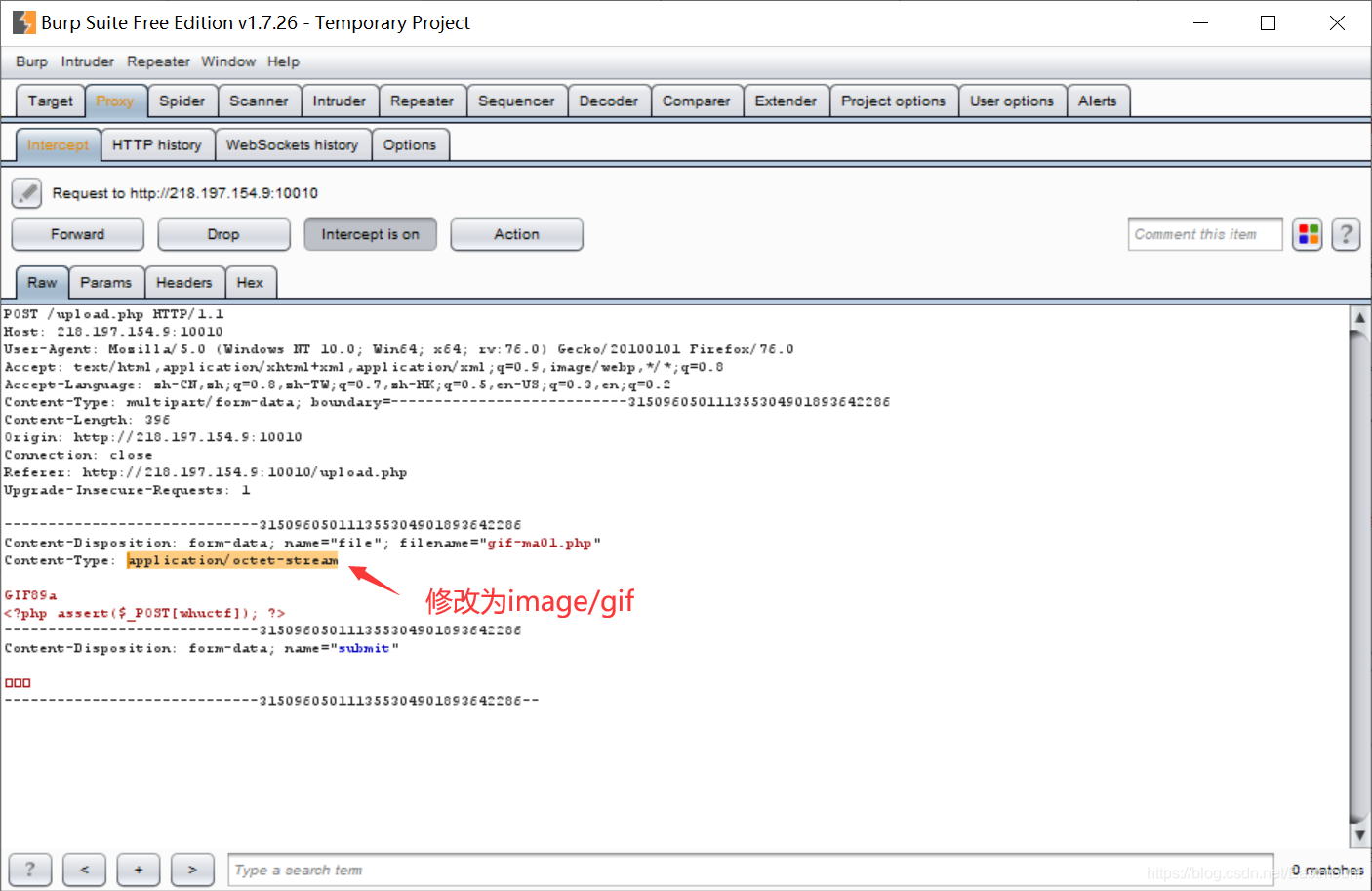Switch to the Scanner tab
This screenshot has width=1372, height=891.
(x=259, y=101)
